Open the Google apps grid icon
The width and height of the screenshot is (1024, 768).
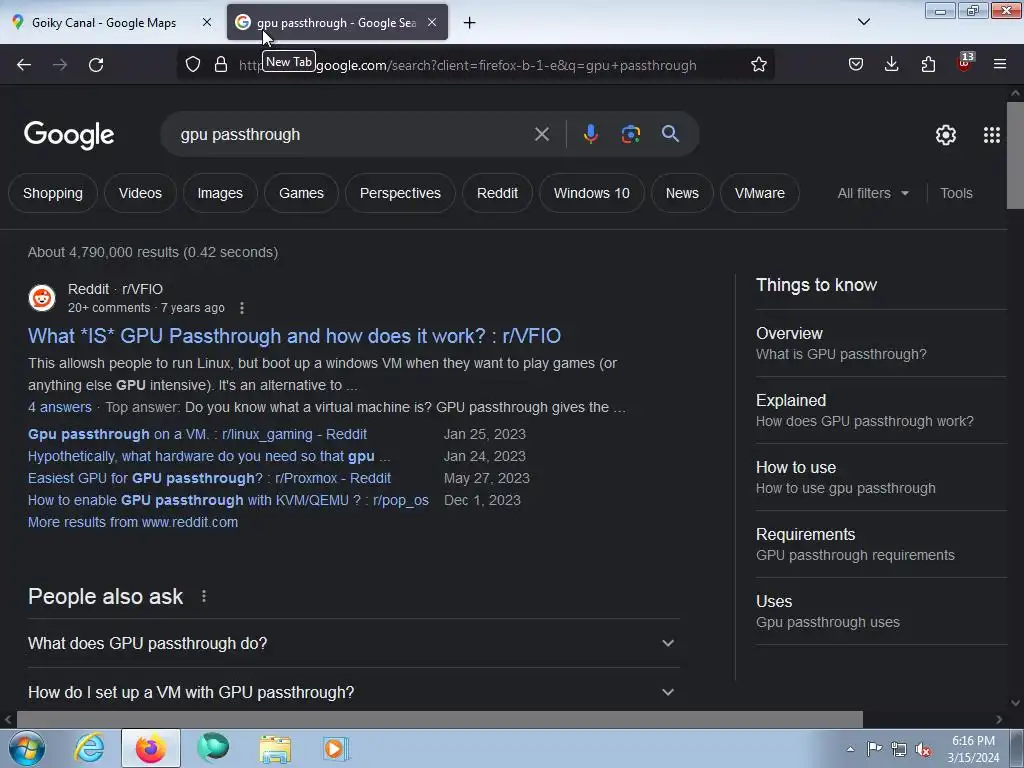click(x=991, y=135)
